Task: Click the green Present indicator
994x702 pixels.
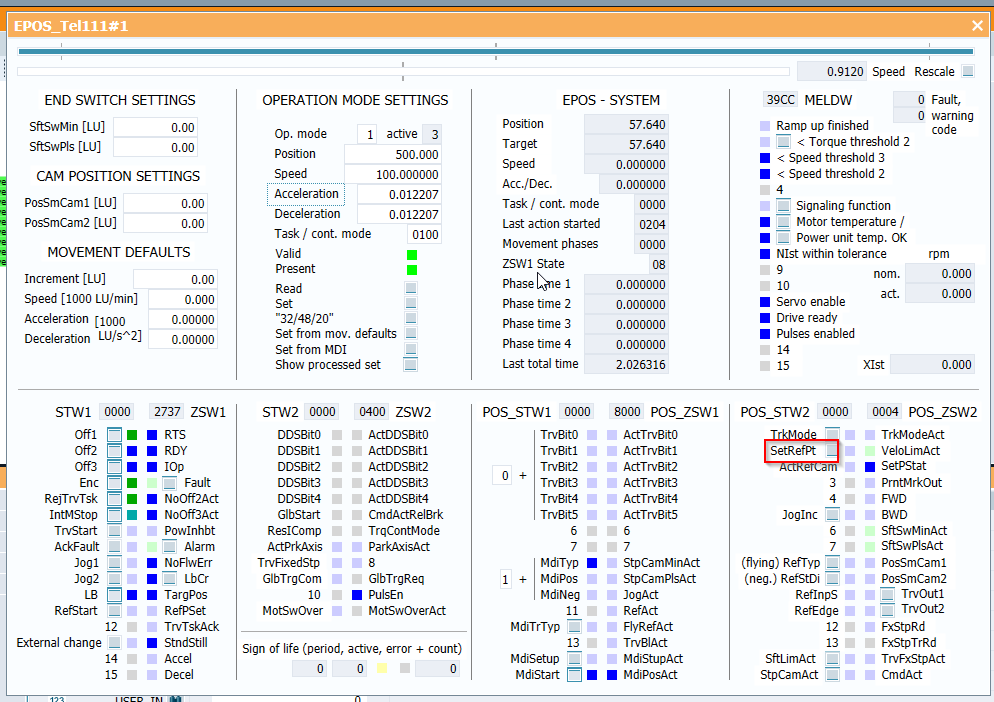Action: click(x=412, y=270)
